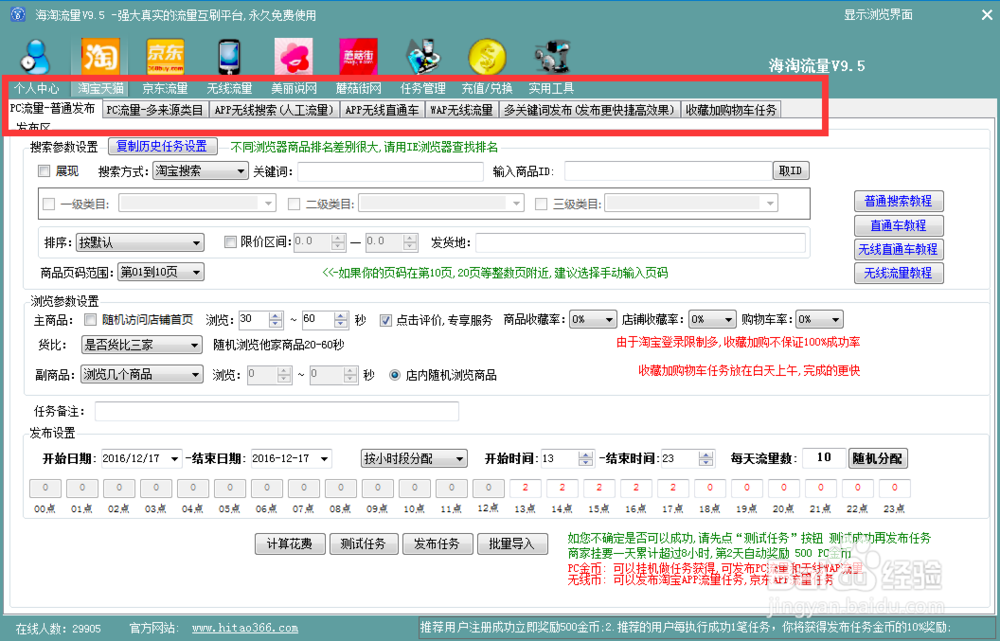Select the 13点 hourly traffic box

click(x=525, y=489)
